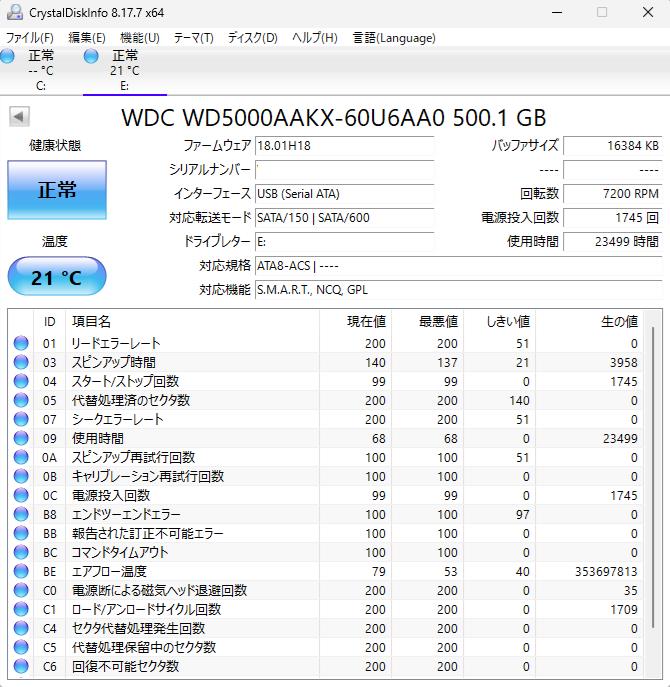Viewport: 670px width, 687px height.
Task: Click status orb for 03 スピンアップ時間
Action: (x=21, y=362)
